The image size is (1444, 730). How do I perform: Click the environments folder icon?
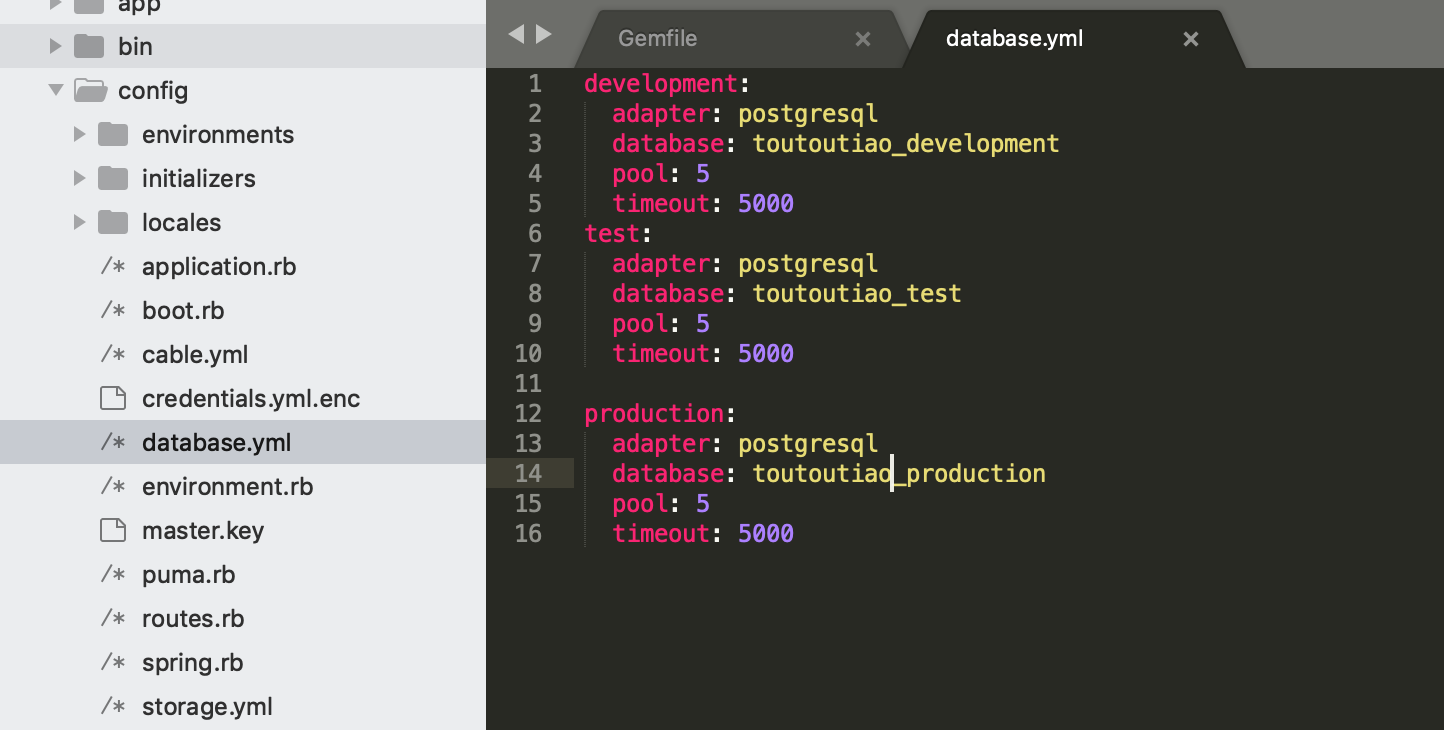pos(113,134)
